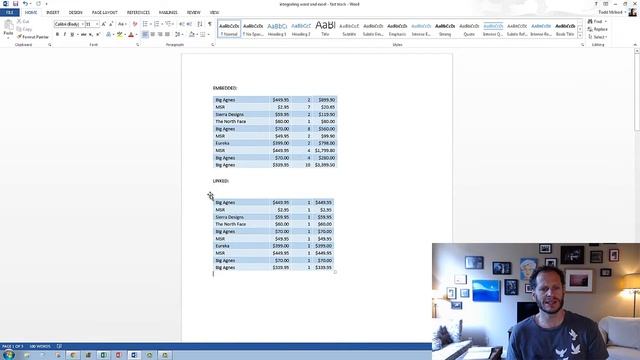Toggle bold formatting
640x360 pixels.
(x=57, y=35)
